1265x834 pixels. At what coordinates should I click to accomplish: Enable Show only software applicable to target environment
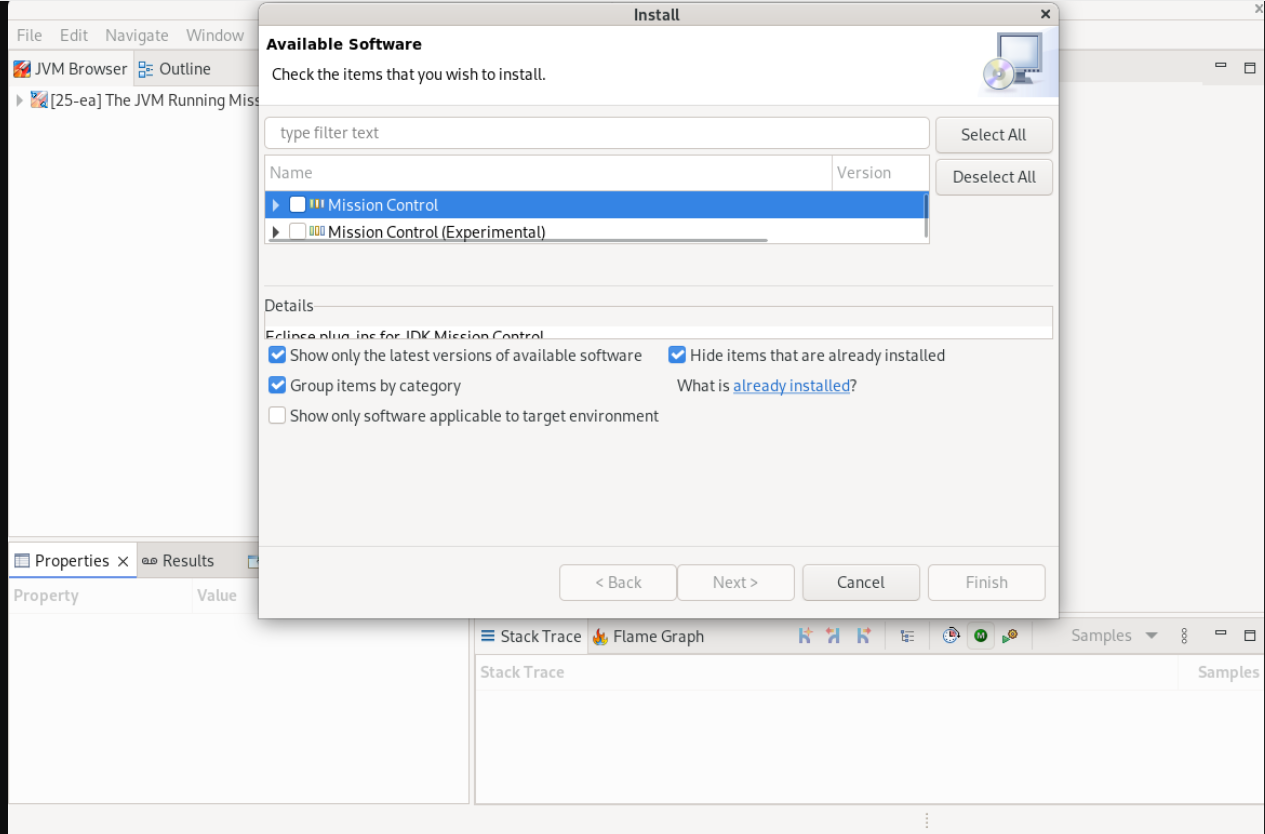(x=277, y=416)
